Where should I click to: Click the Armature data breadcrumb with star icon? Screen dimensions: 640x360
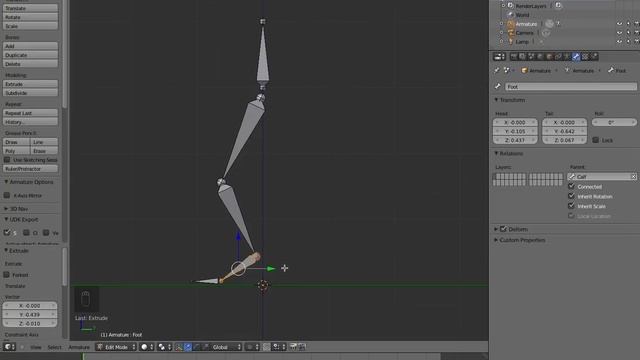pos(579,70)
